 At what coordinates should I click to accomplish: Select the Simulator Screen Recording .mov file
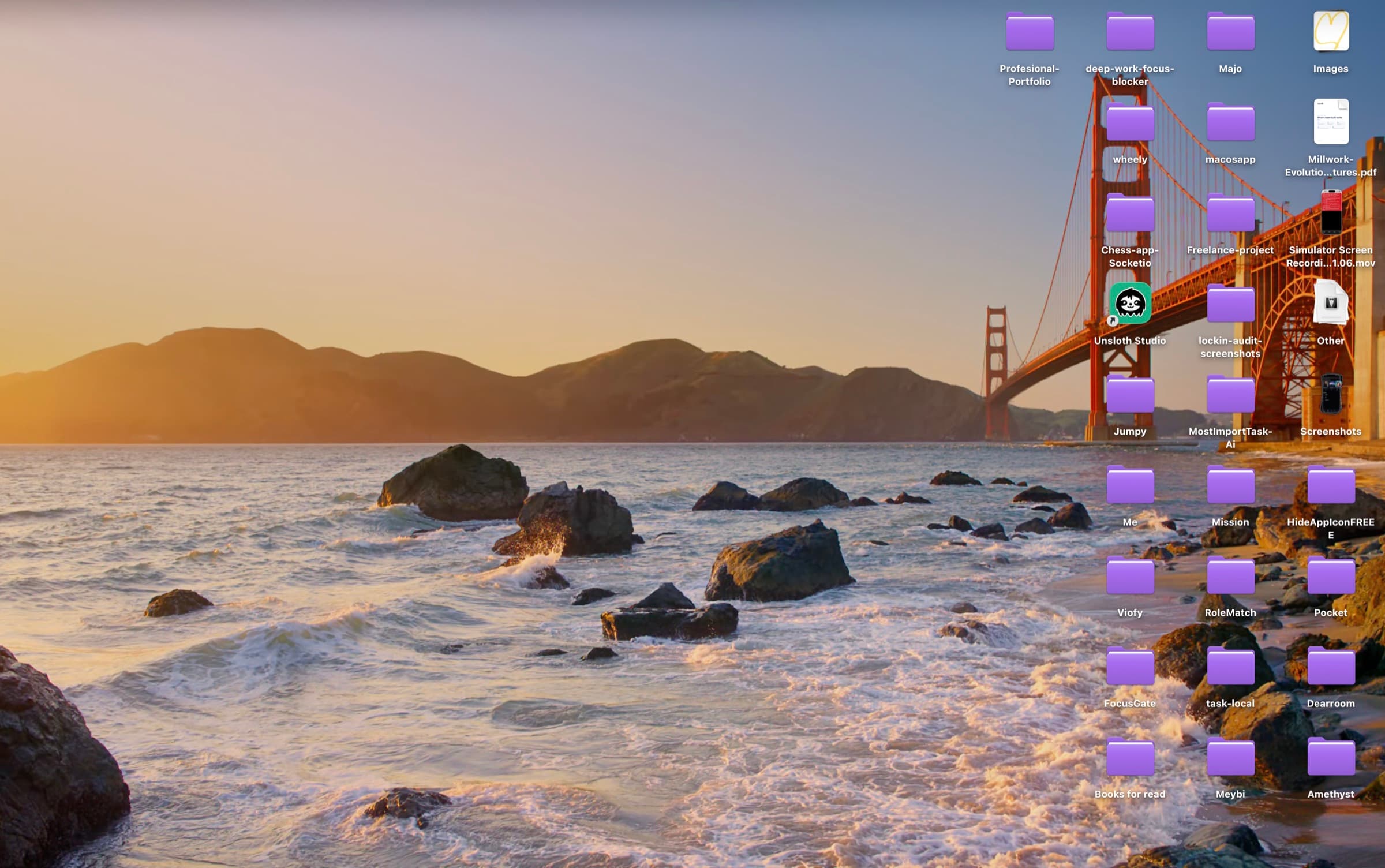coord(1331,212)
